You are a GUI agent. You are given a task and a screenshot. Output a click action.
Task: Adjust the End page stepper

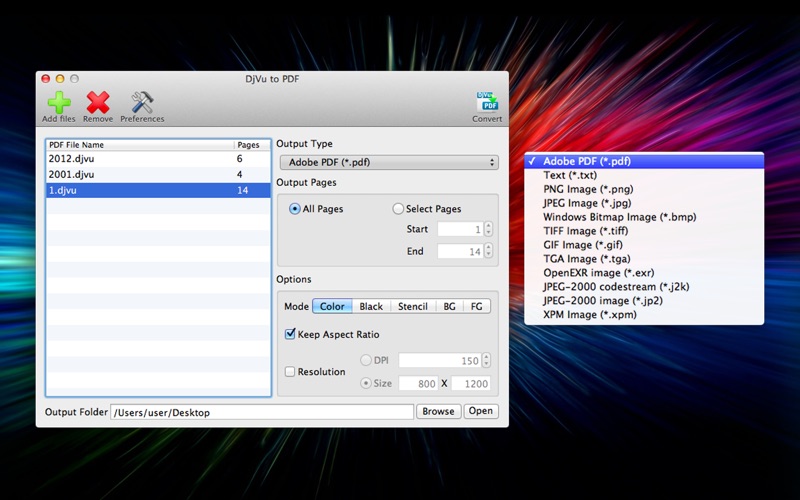pos(488,251)
